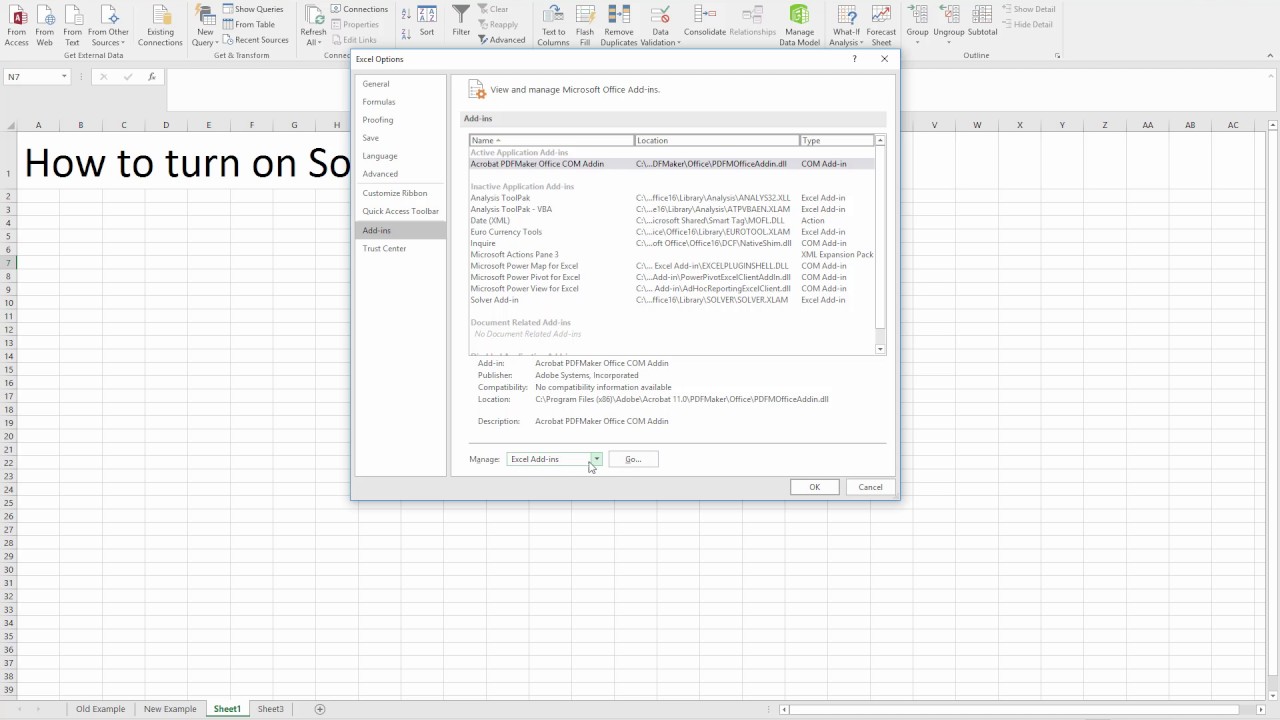This screenshot has width=1280, height=720.
Task: Click add-ins list scrollbar down arrow
Action: pos(880,349)
